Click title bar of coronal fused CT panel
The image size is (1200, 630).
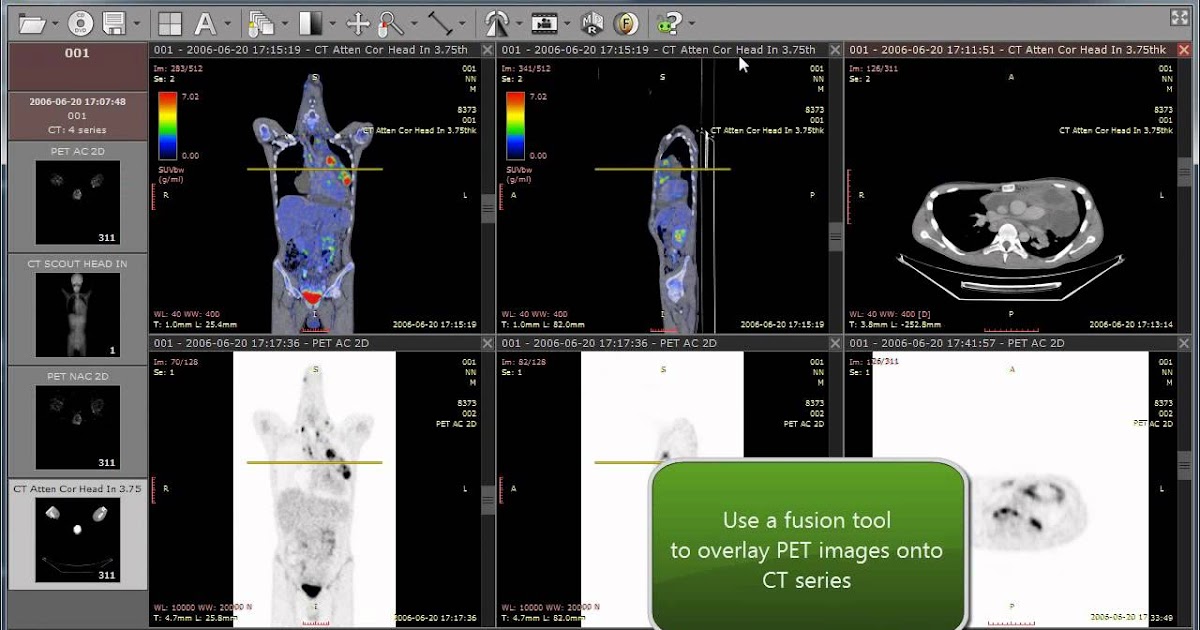tap(315, 50)
